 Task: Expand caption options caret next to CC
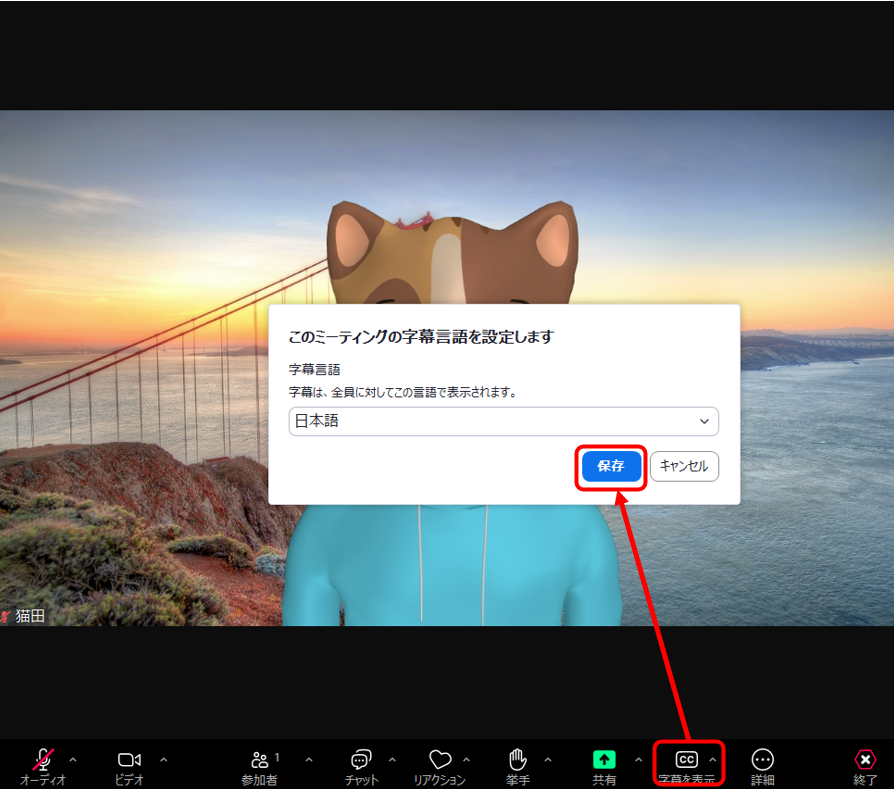[x=713, y=759]
